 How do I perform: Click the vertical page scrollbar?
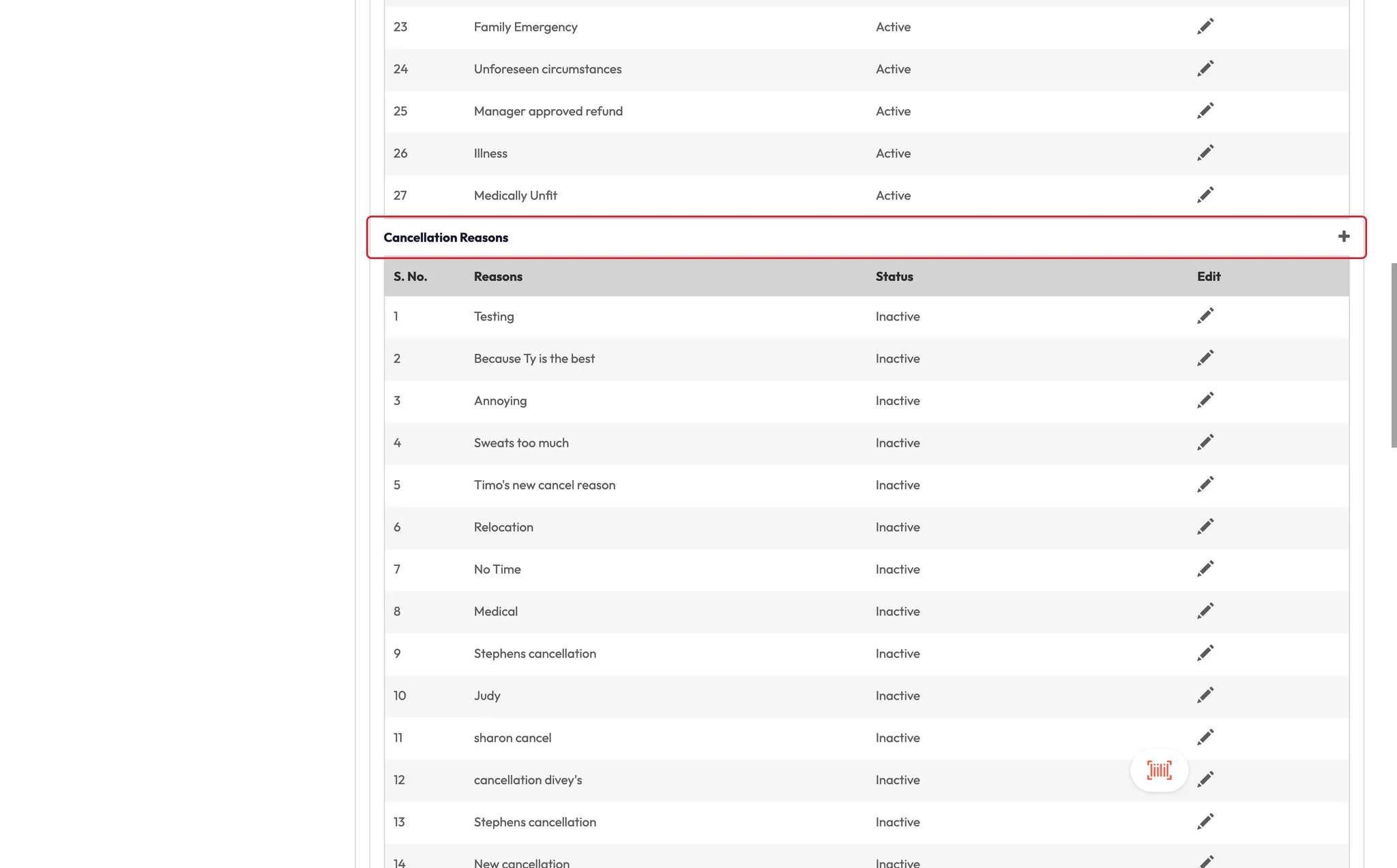1394,355
